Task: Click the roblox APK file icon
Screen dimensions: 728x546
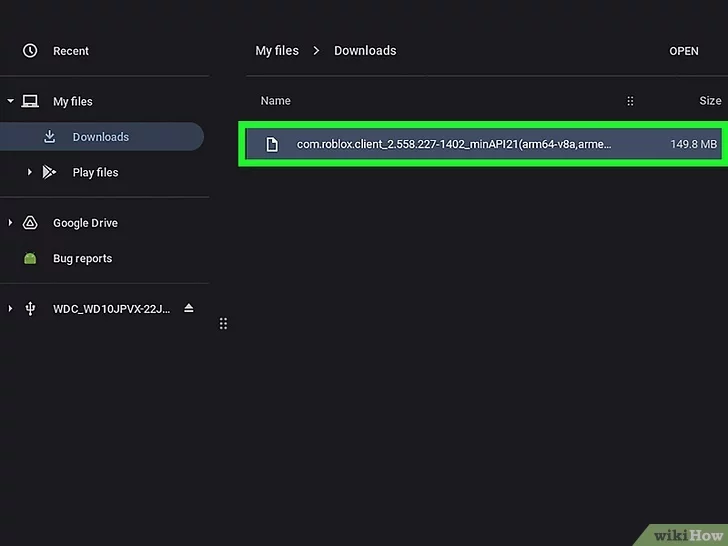Action: pos(272,144)
